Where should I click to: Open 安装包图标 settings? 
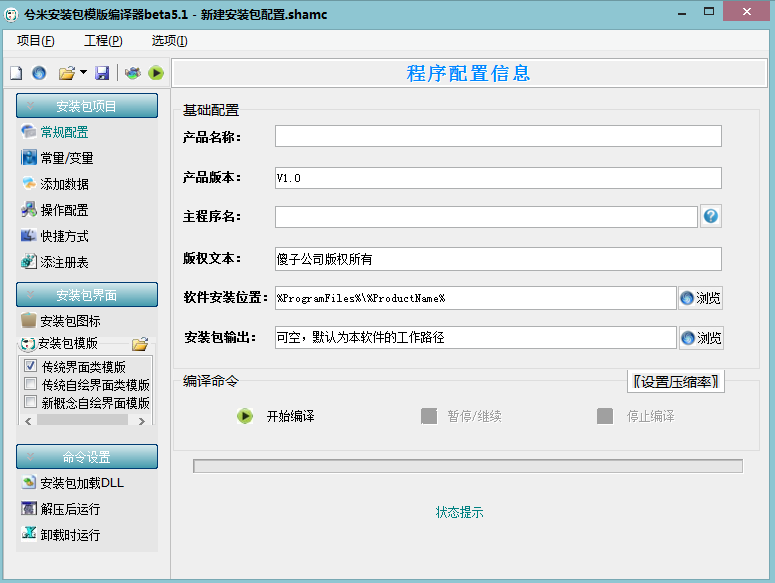[70, 321]
